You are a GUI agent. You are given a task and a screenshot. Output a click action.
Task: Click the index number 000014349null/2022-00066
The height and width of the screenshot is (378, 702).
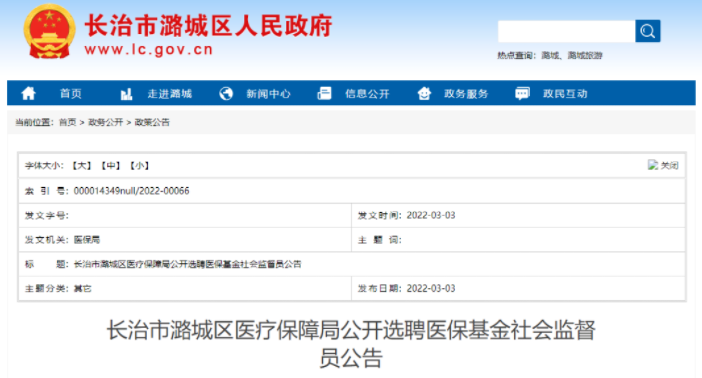click(x=131, y=191)
